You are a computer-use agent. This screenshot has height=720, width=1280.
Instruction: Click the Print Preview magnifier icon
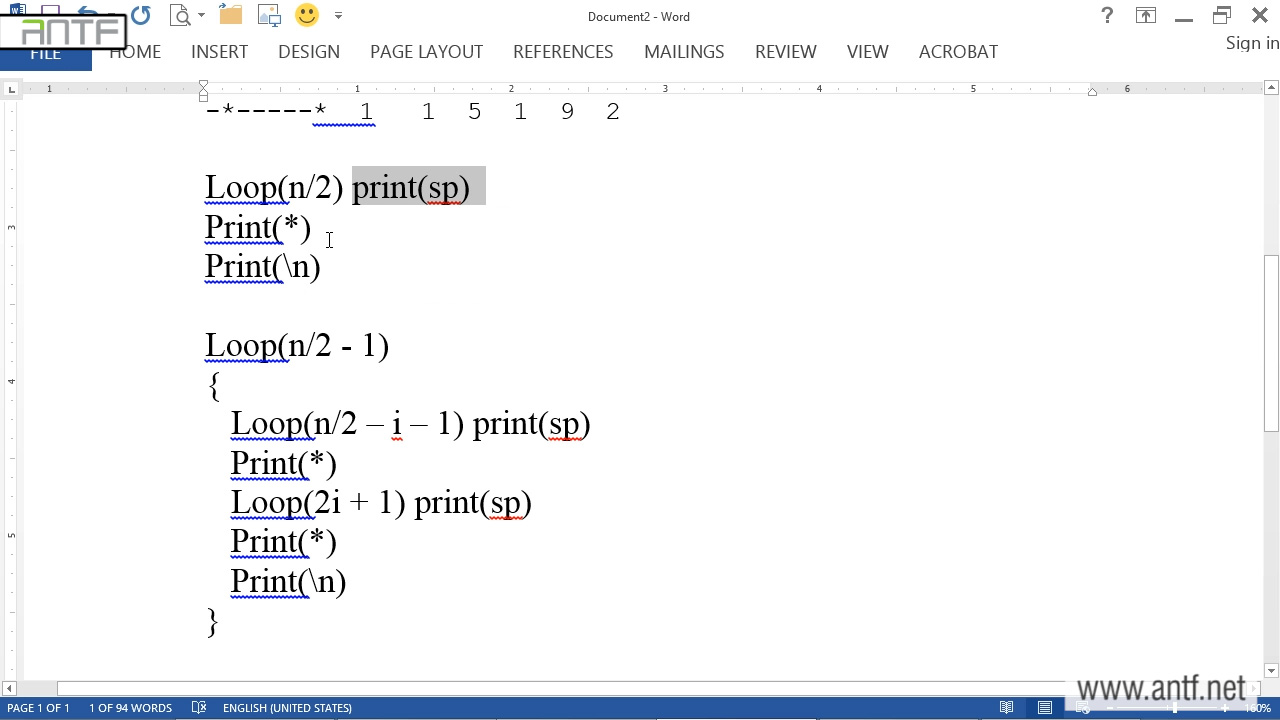(180, 16)
